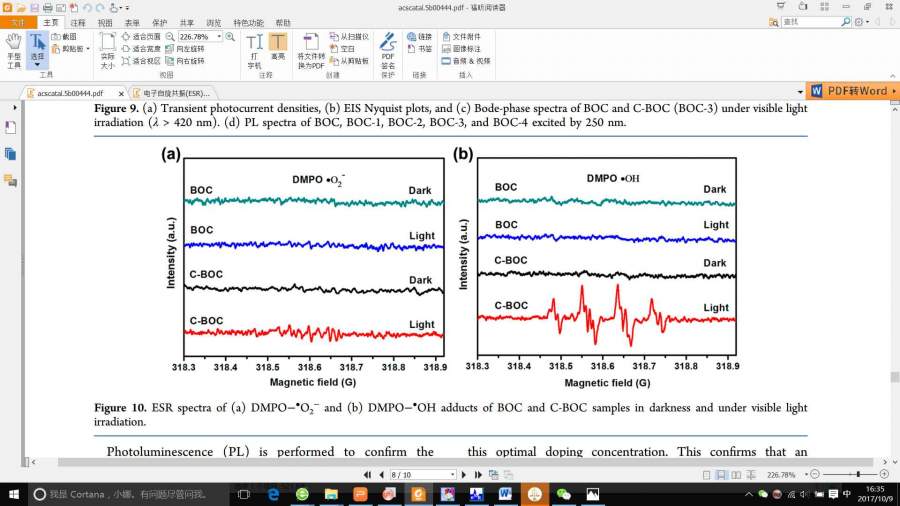The image size is (900, 506).
Task: Create PDF from scanner (从扫描仪)
Action: click(349, 37)
